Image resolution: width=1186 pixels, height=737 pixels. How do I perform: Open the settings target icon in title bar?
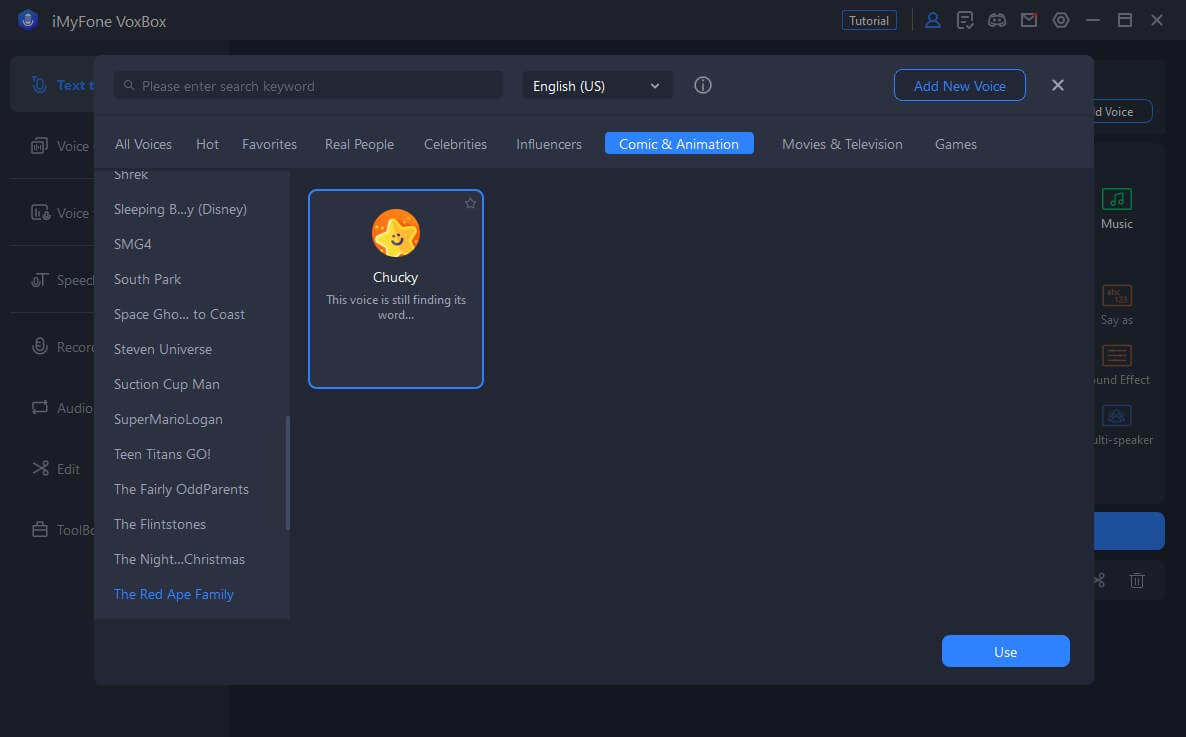coord(1060,20)
